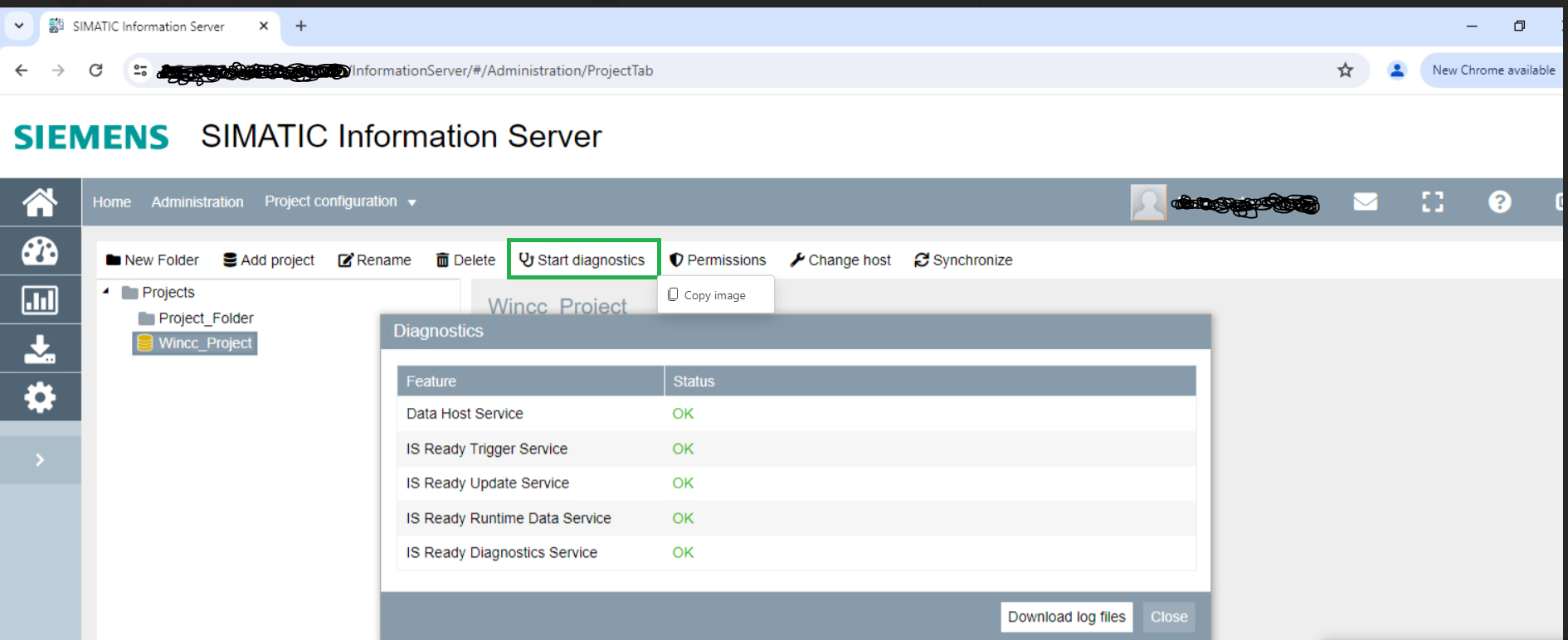
Task: Close the Diagnostics dialog
Action: (x=1168, y=617)
